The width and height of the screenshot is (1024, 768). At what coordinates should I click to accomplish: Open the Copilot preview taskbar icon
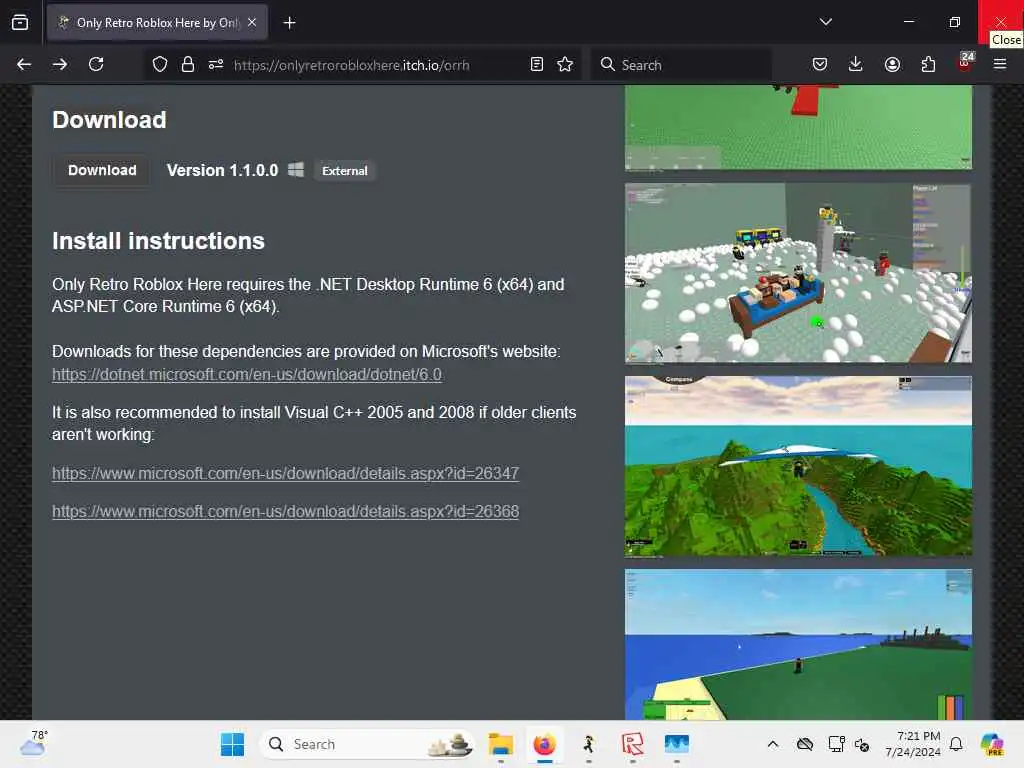992,744
